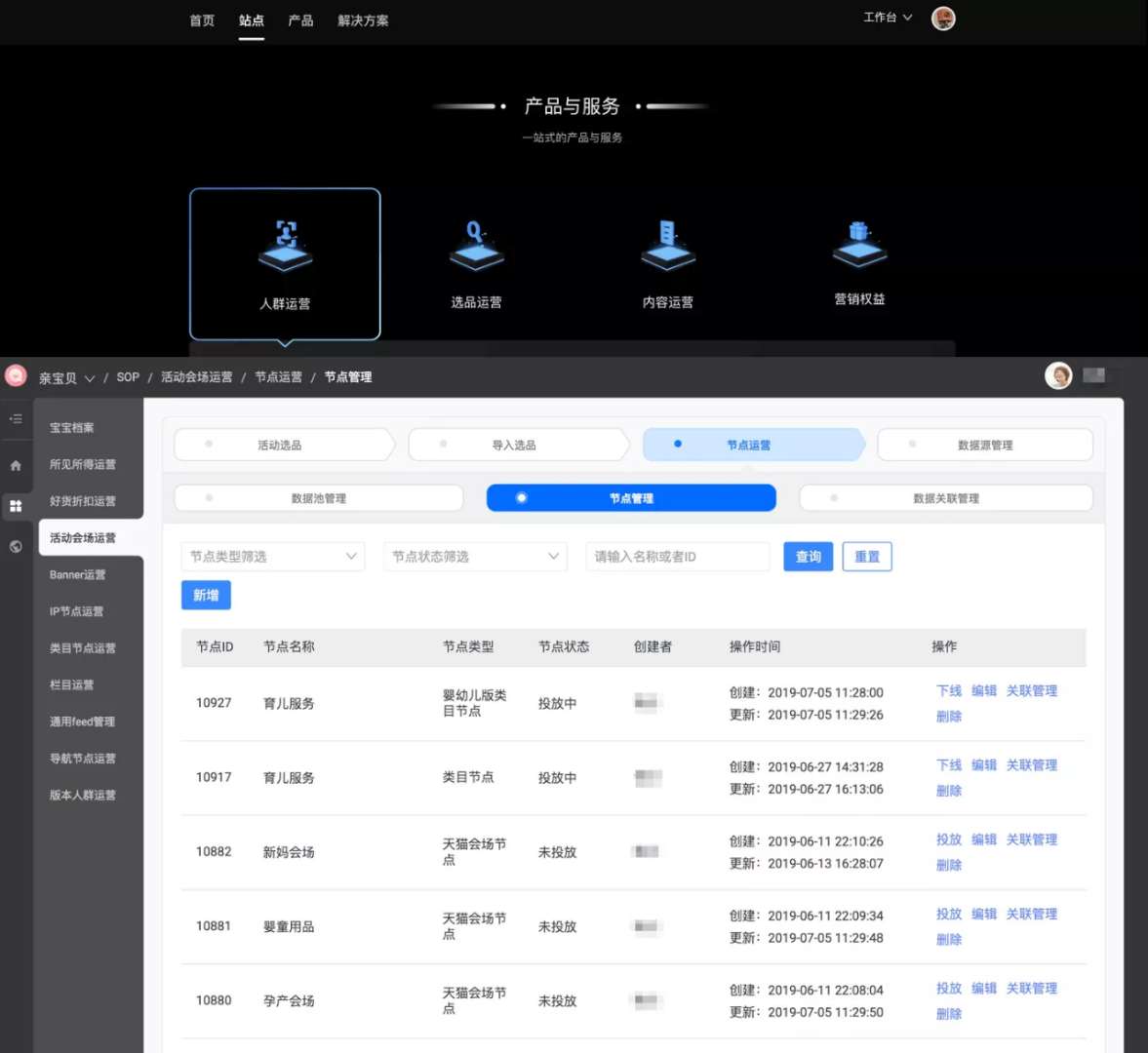Open the 营销权益 gift box icon
This screenshot has width=1148, height=1053.
click(859, 245)
